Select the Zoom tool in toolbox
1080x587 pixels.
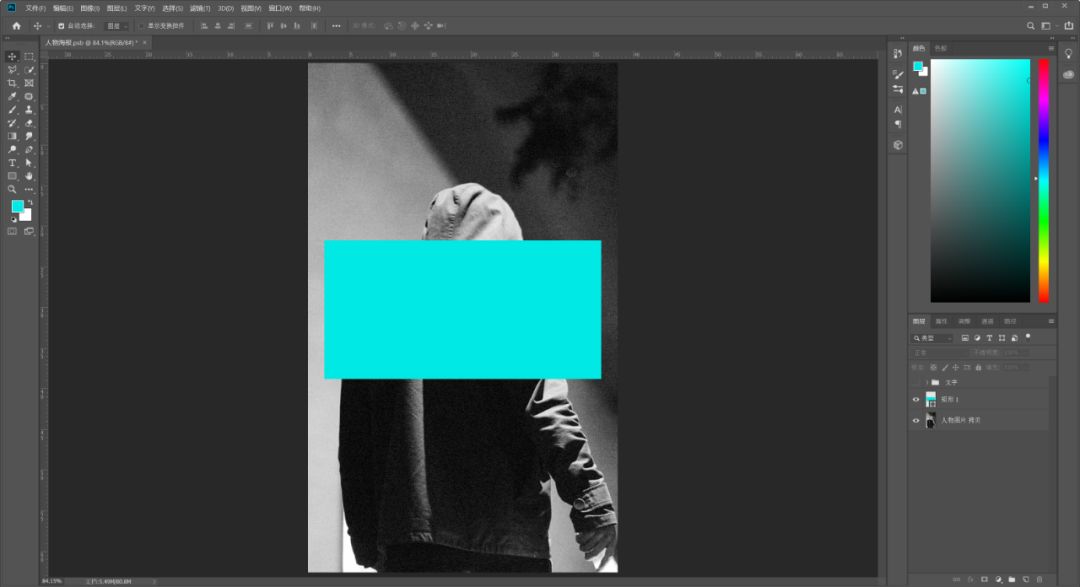[x=12, y=189]
